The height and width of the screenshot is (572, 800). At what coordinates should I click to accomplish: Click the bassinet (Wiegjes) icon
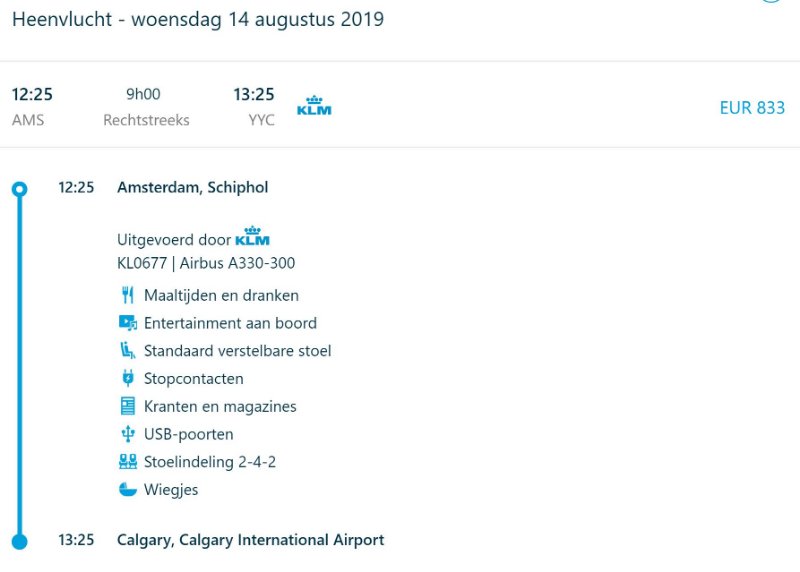pos(127,490)
